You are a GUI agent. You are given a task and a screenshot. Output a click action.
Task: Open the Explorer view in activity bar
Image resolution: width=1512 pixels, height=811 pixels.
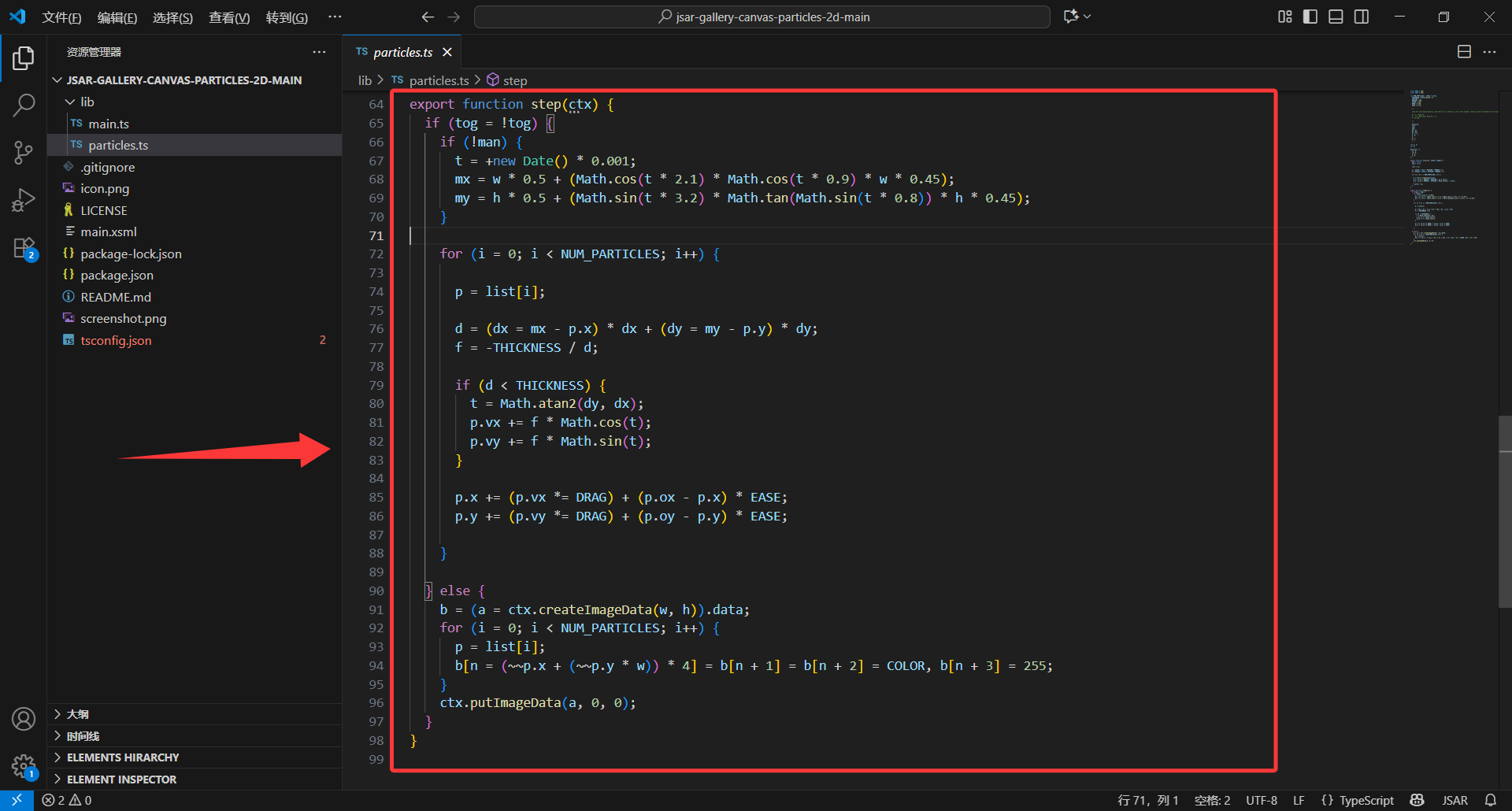24,58
